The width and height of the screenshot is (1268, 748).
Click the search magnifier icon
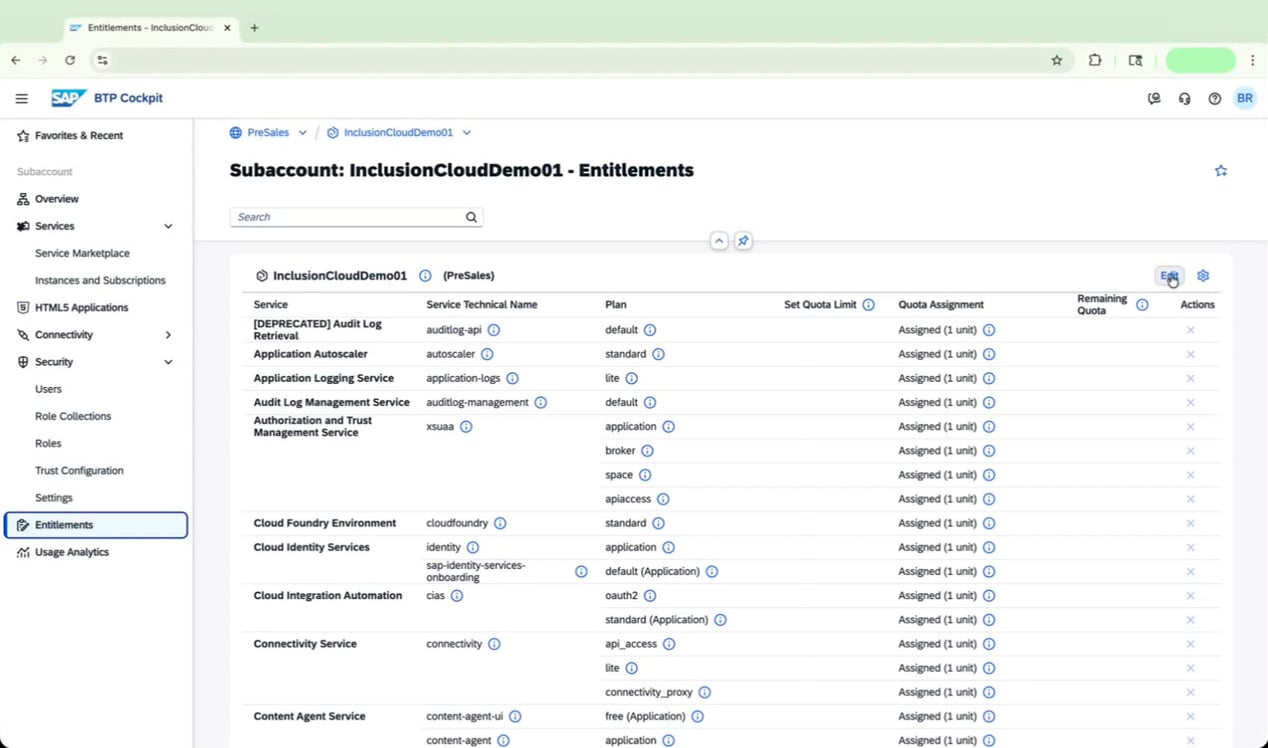tap(471, 217)
